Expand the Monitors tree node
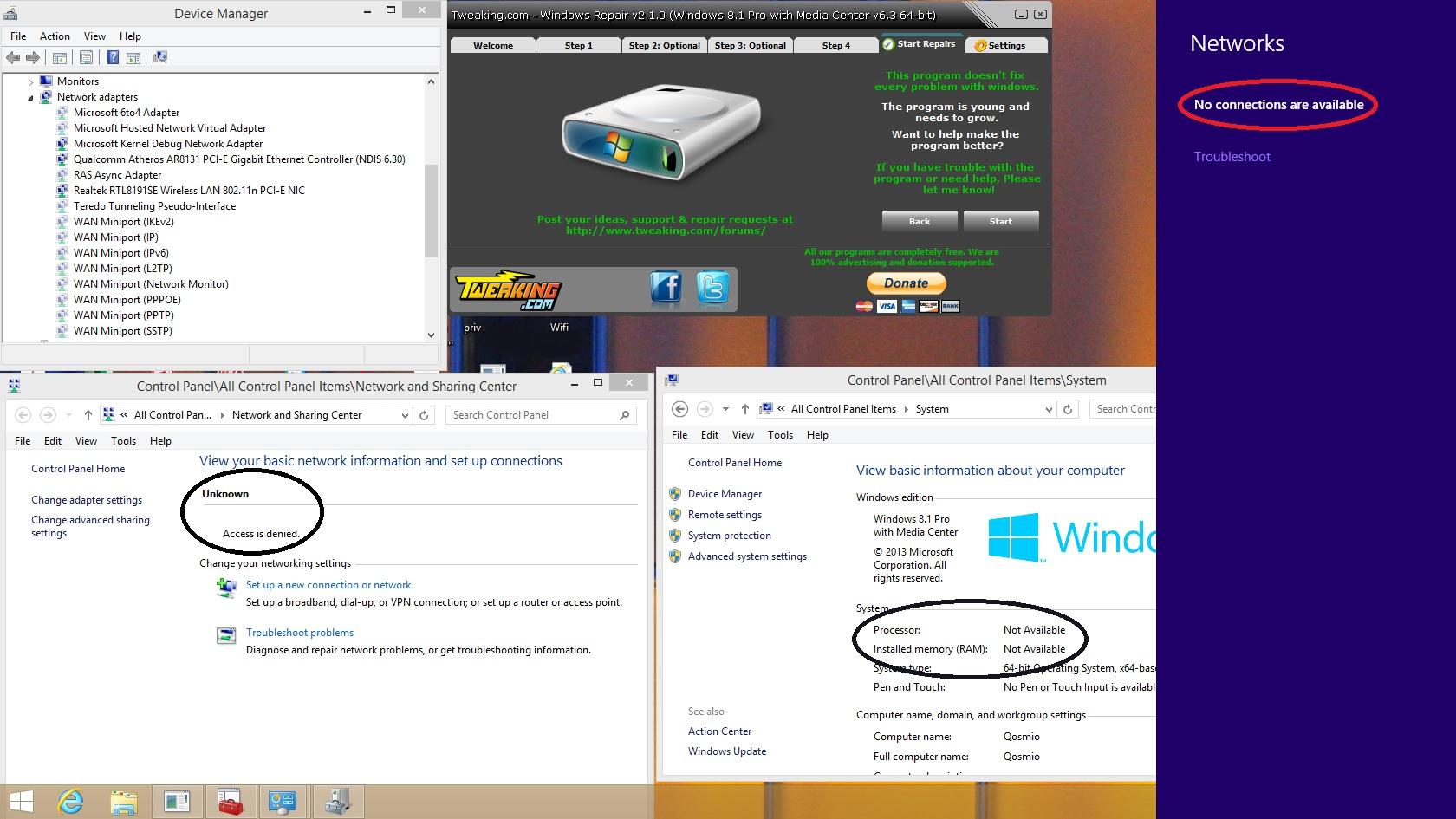The image size is (1456, 819). point(30,82)
